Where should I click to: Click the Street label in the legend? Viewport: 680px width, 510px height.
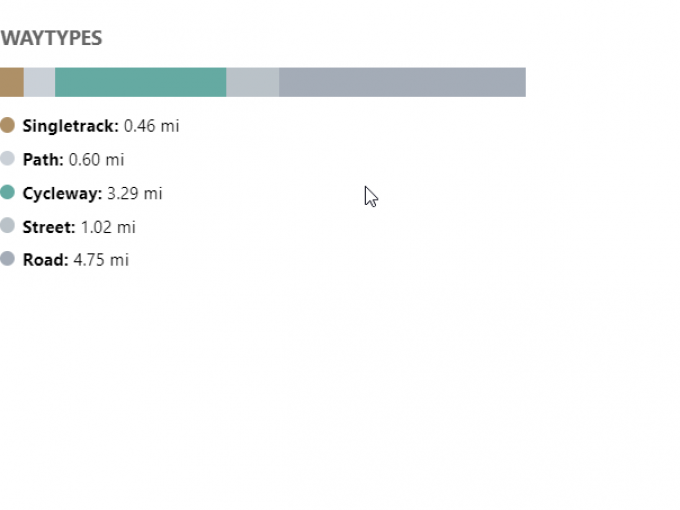click(x=49, y=227)
